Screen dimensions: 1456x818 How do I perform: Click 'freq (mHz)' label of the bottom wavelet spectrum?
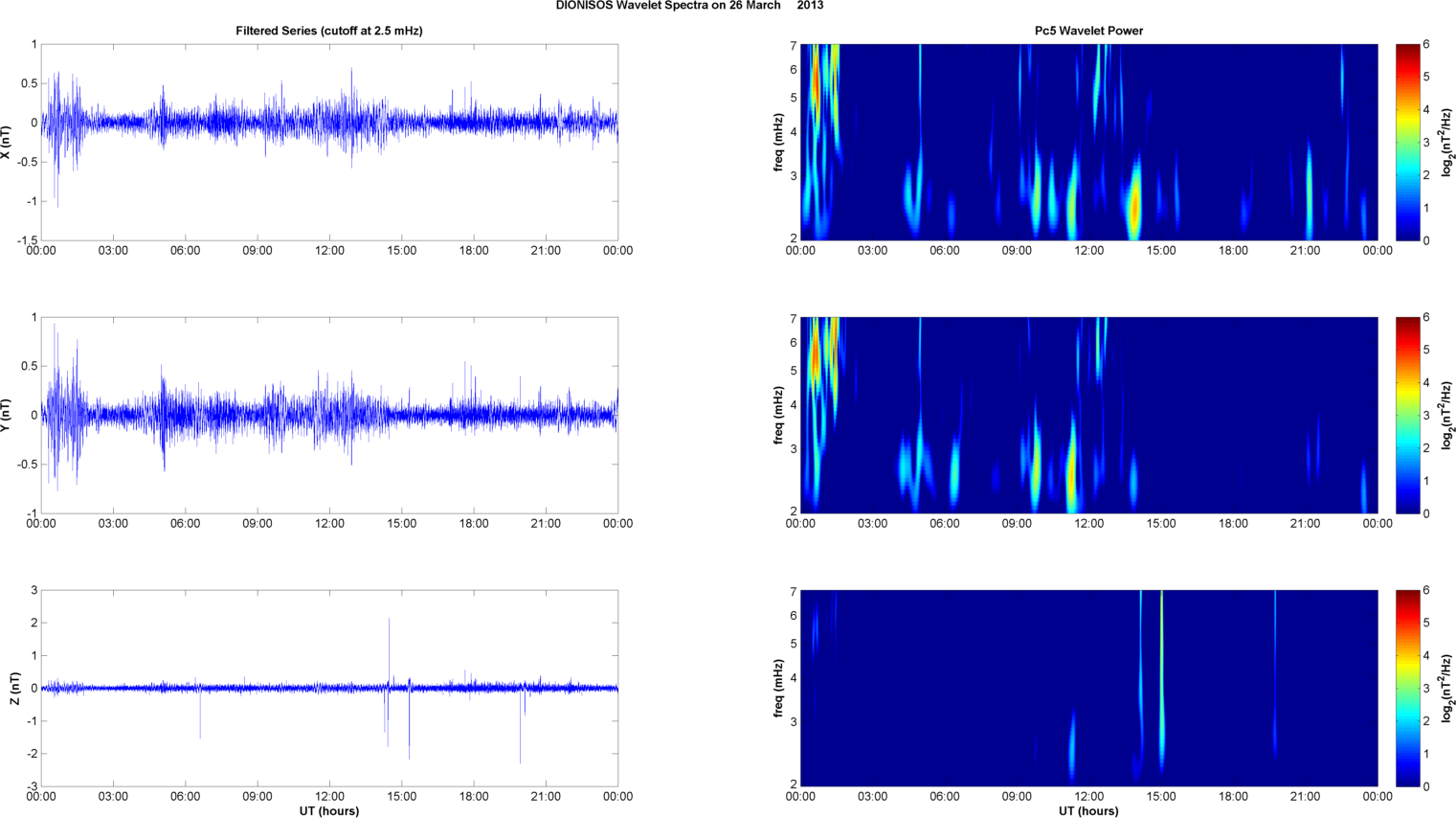[779, 688]
